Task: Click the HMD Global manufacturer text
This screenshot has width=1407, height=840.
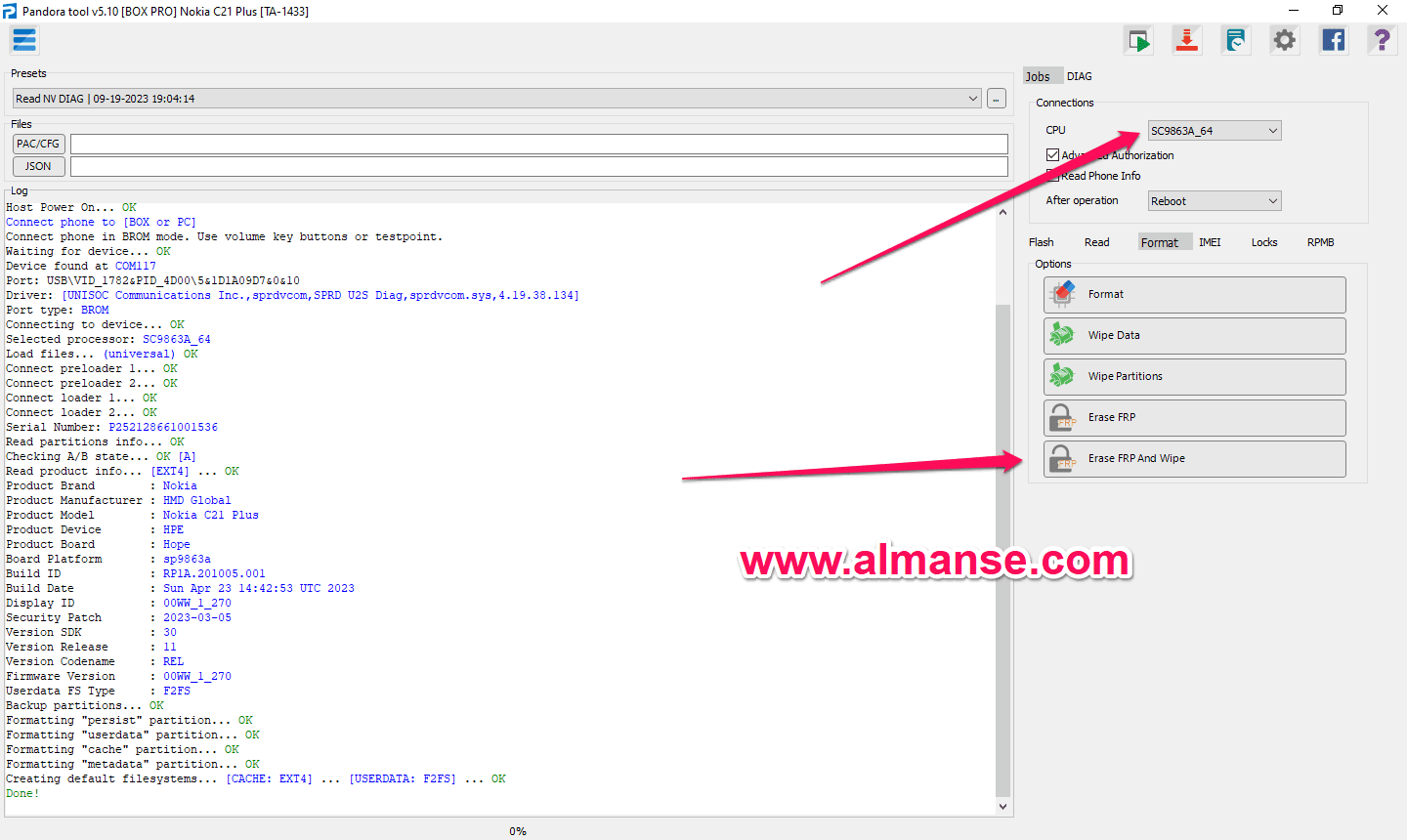Action: coord(197,500)
